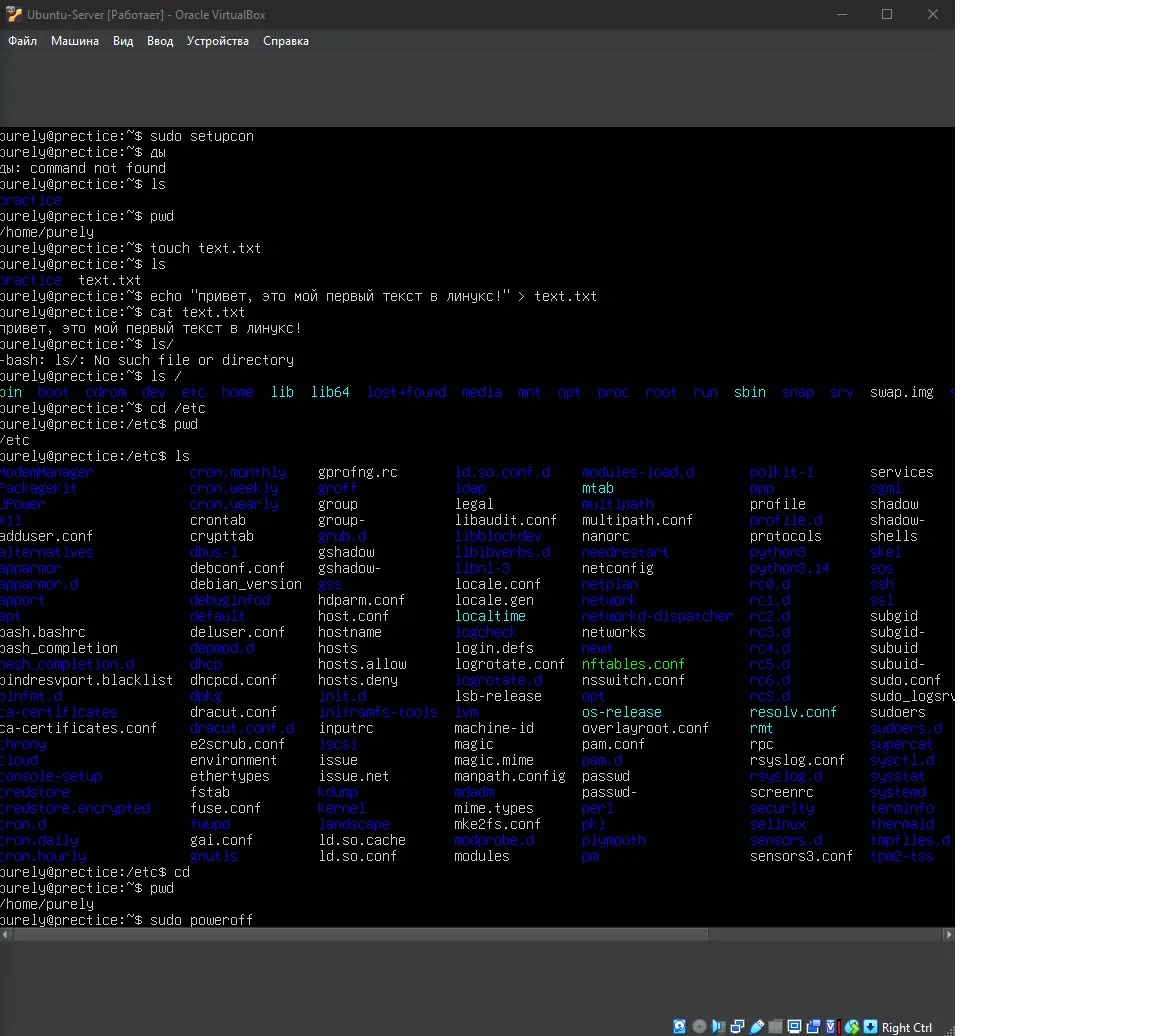Click the horizontal scrollbar right arrow
The height and width of the screenshot is (1036, 1152).
[x=948, y=935]
